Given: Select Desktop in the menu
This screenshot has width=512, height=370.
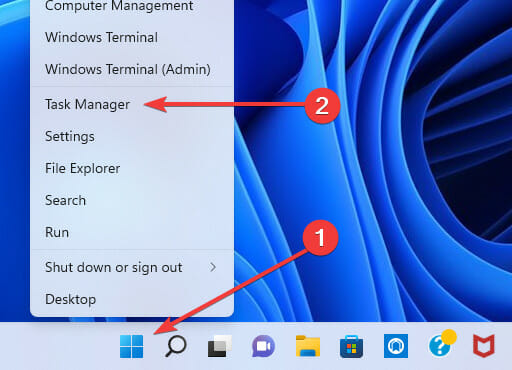Looking at the screenshot, I should (x=132, y=299).
